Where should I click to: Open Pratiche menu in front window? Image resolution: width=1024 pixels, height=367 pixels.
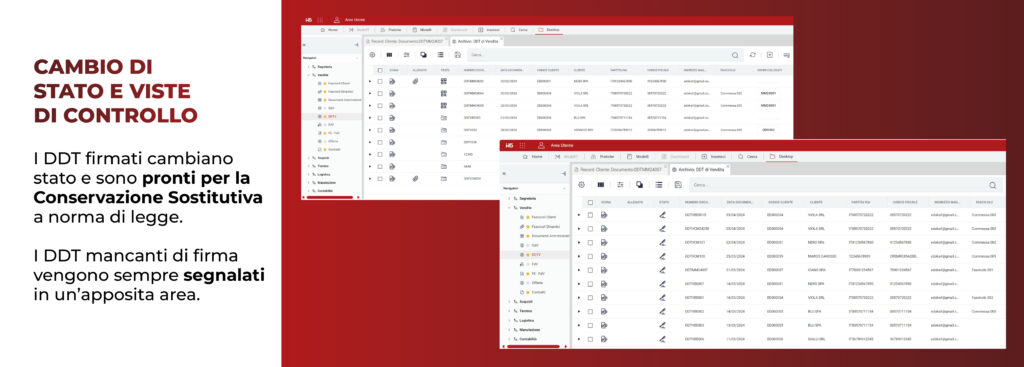[x=602, y=157]
